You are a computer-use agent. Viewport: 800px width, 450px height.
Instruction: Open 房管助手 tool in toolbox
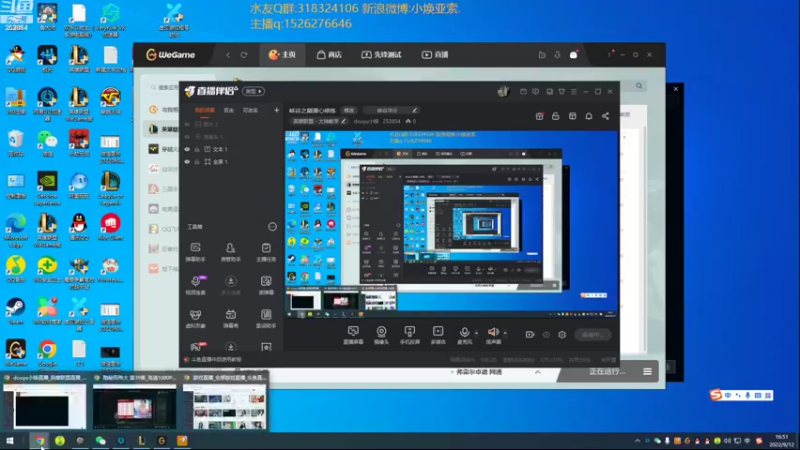pos(231,252)
